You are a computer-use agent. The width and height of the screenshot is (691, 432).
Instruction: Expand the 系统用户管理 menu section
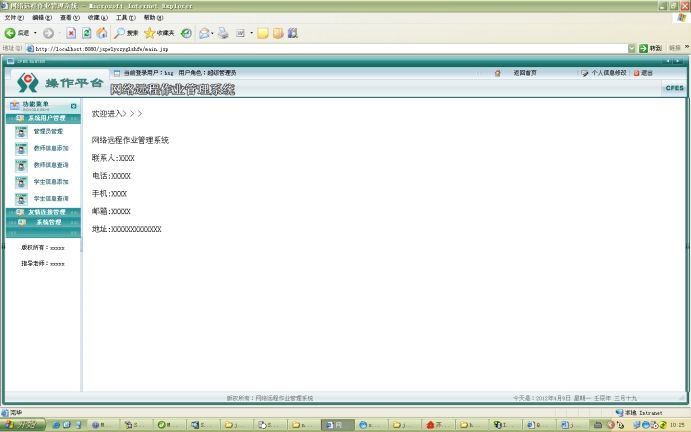43,118
